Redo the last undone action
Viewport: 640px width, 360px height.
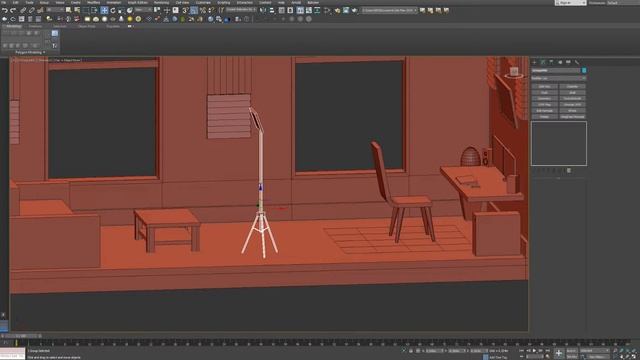pos(13,10)
